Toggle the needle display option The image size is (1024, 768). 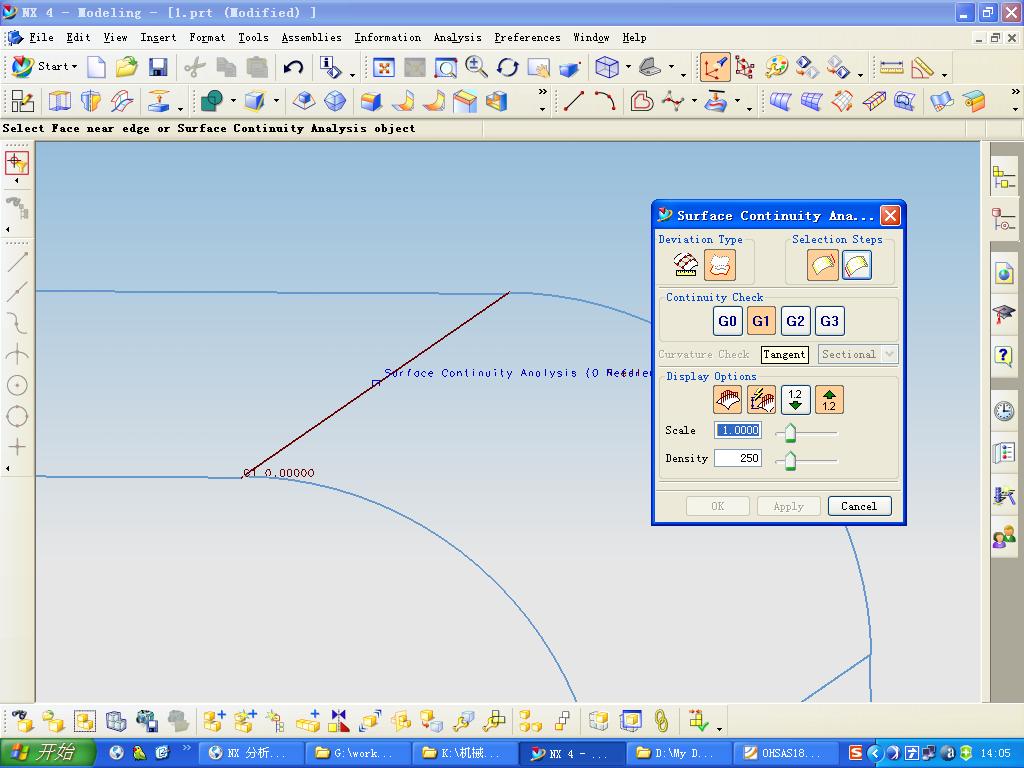728,400
